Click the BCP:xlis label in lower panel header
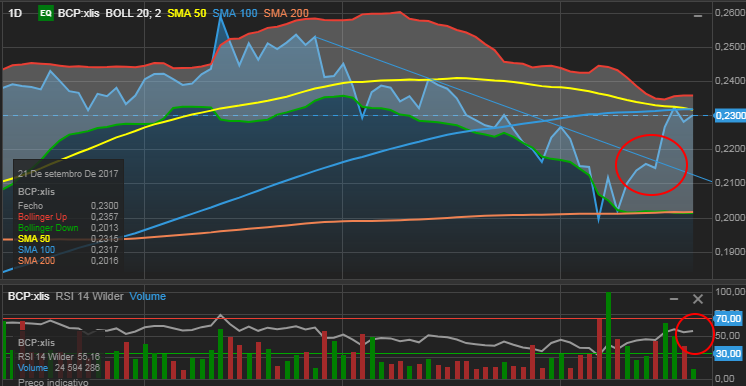The width and height of the screenshot is (746, 386). tap(29, 297)
